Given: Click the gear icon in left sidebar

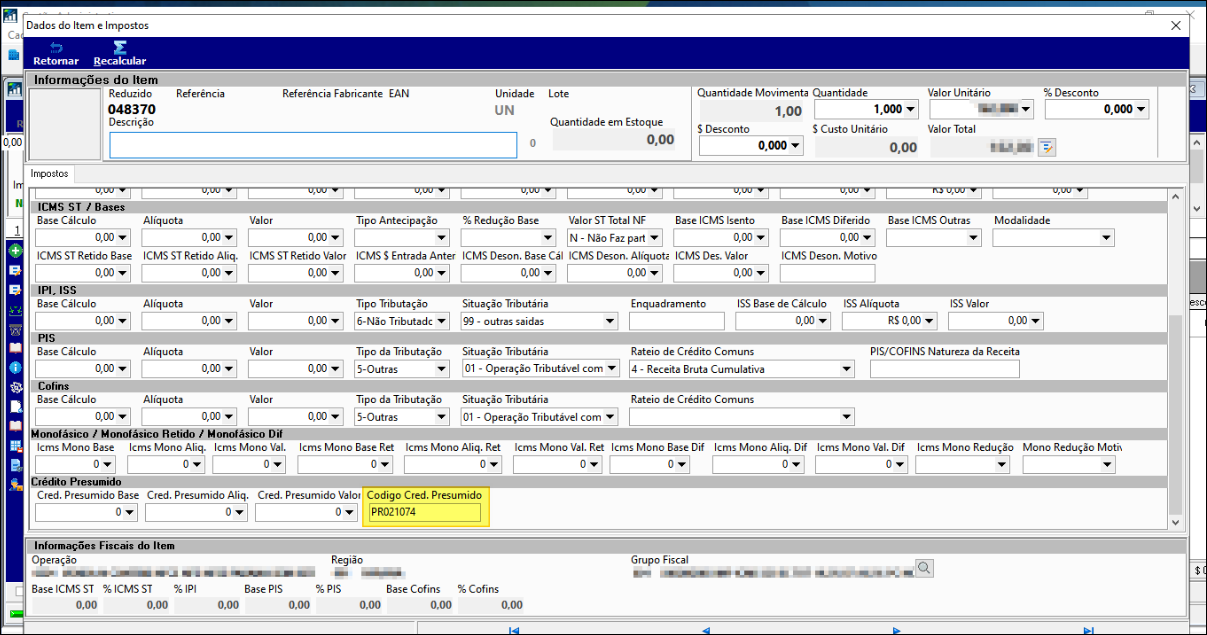Looking at the screenshot, I should [15, 387].
